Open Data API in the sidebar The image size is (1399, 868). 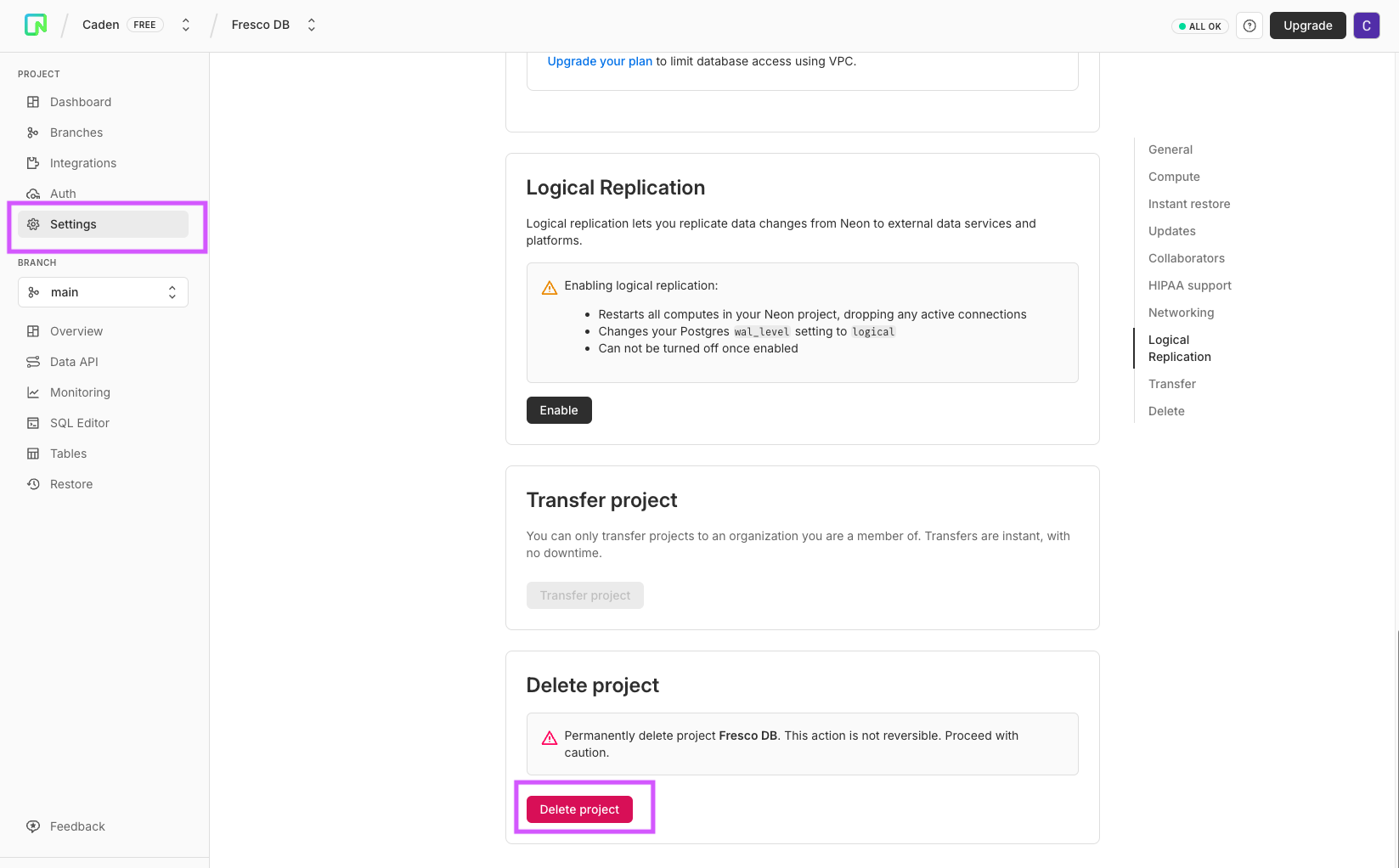pyautogui.click(x=74, y=362)
